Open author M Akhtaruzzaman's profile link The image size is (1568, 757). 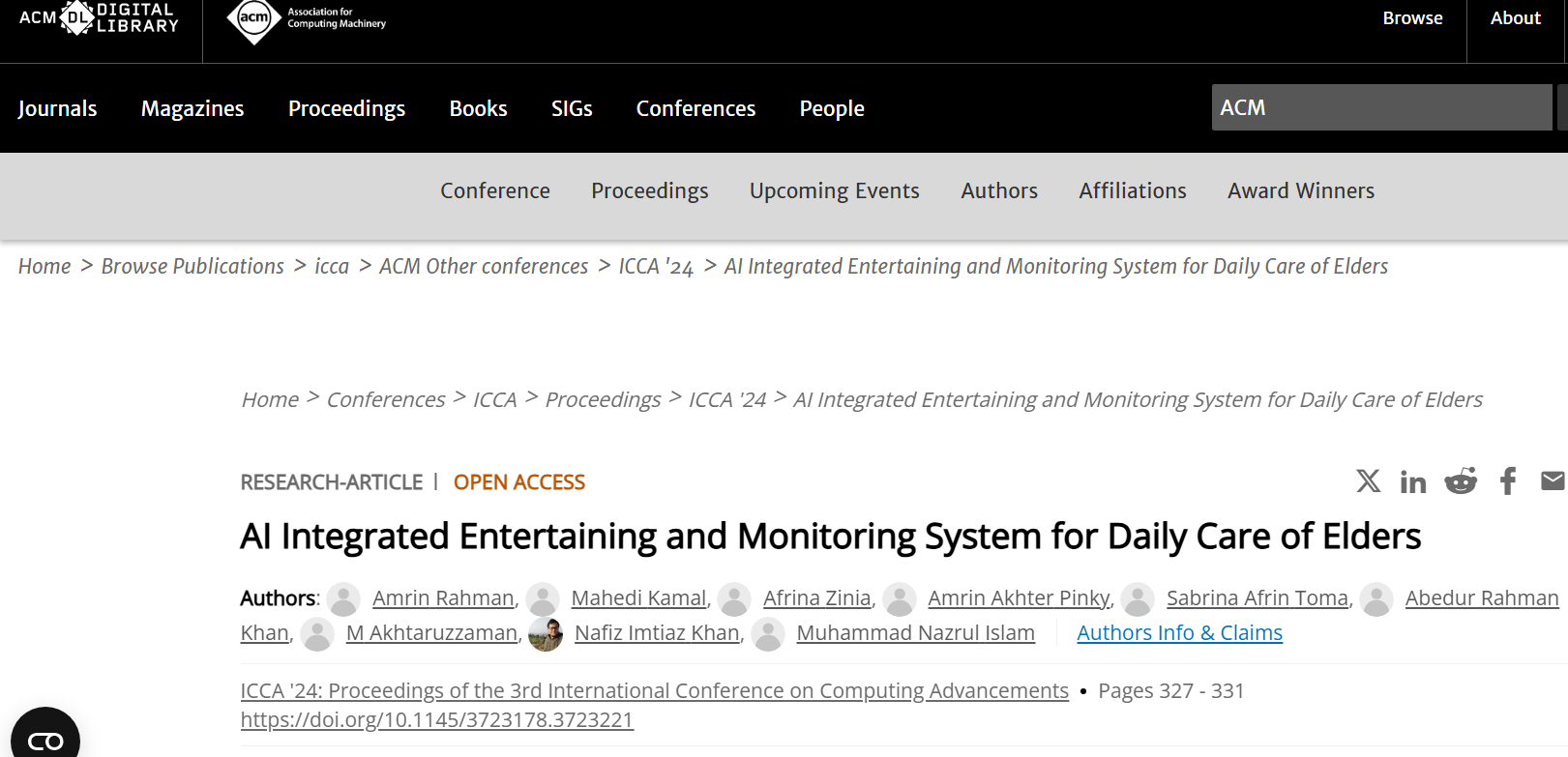click(x=431, y=633)
